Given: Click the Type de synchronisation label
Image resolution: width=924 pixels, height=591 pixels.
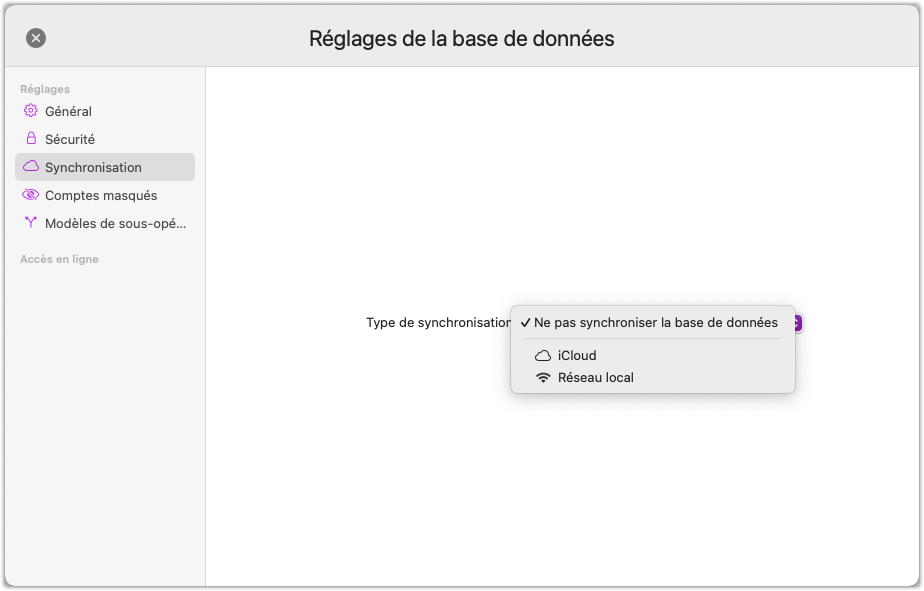Looking at the screenshot, I should 438,323.
